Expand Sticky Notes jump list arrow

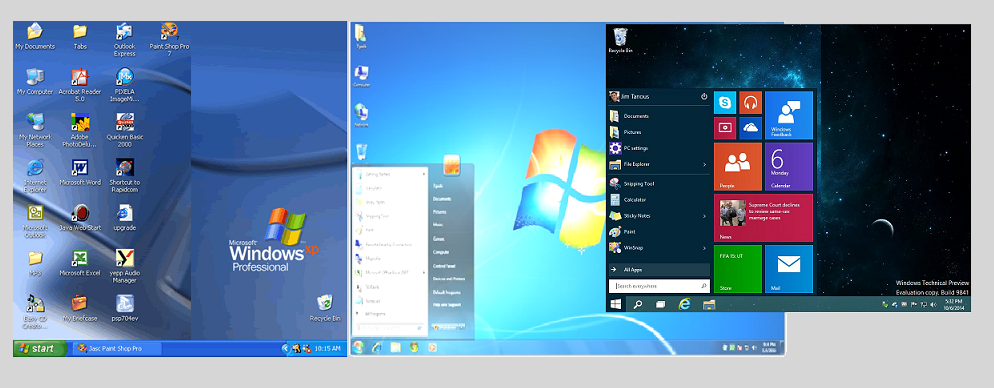[x=705, y=216]
